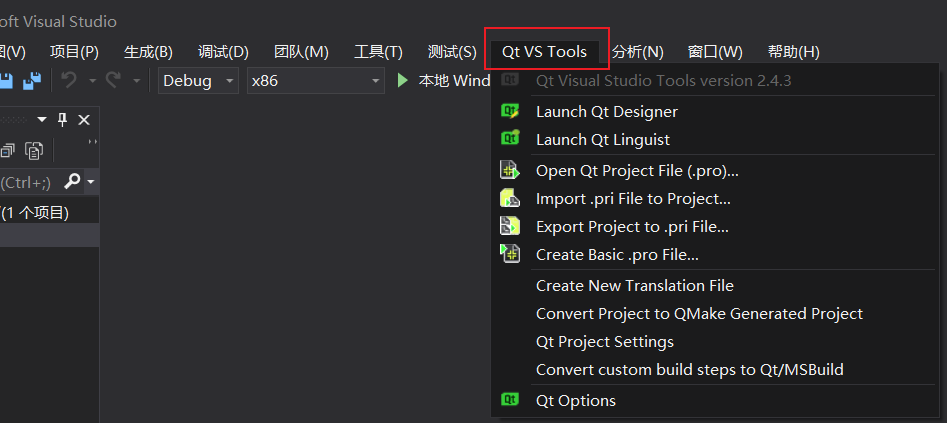Click the Import .pri File icon

coord(510,198)
